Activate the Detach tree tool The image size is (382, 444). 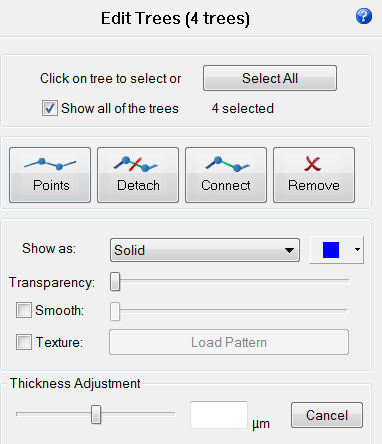[138, 175]
